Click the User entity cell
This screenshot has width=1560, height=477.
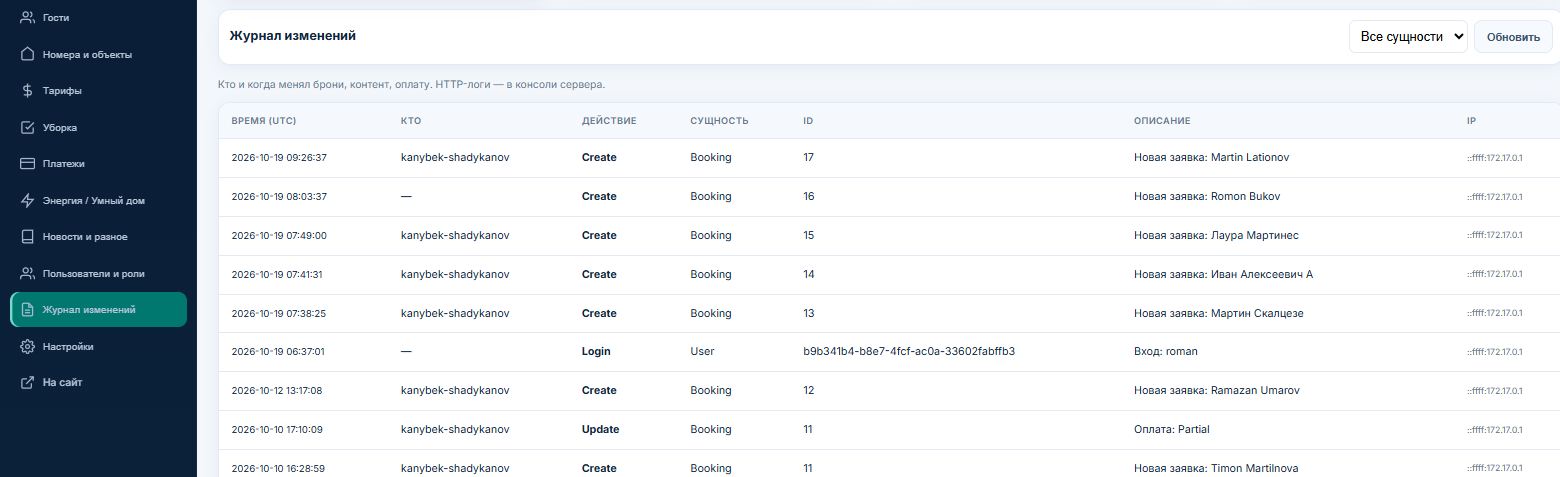tap(702, 352)
